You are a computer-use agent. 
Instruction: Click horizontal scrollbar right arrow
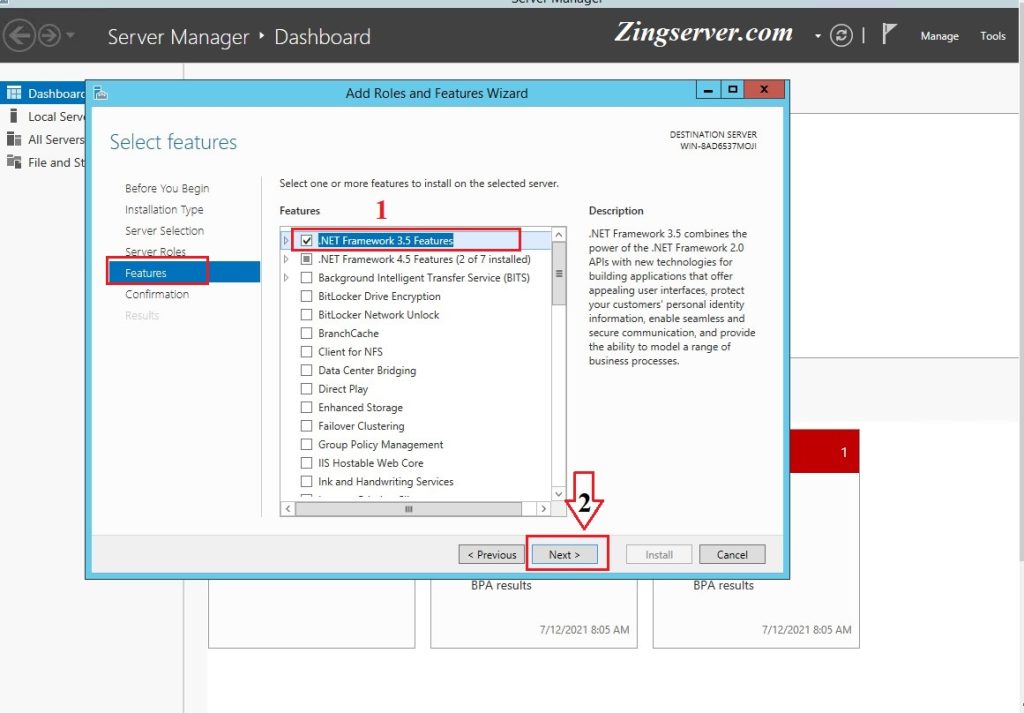(x=543, y=509)
